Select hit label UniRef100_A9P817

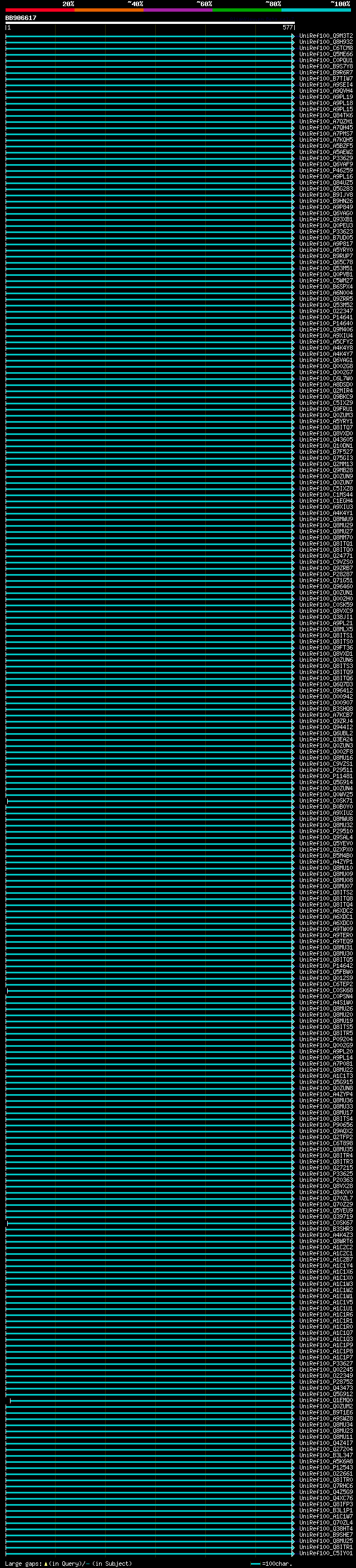click(325, 244)
